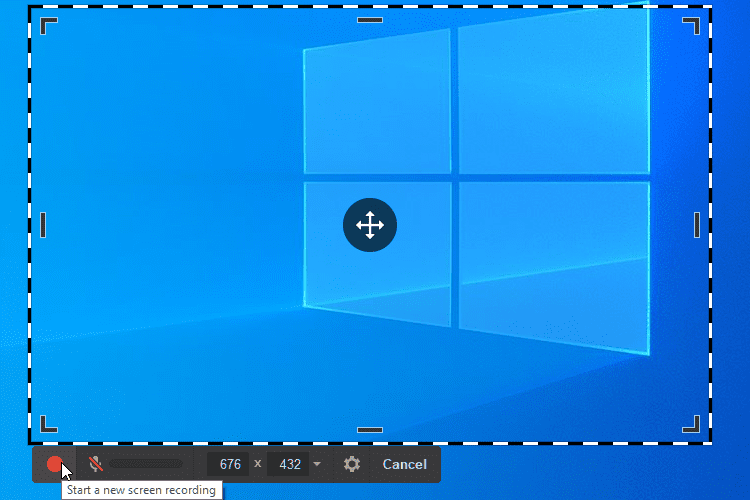The width and height of the screenshot is (750, 500).
Task: Edit the width field showing 676
Action: 228,464
